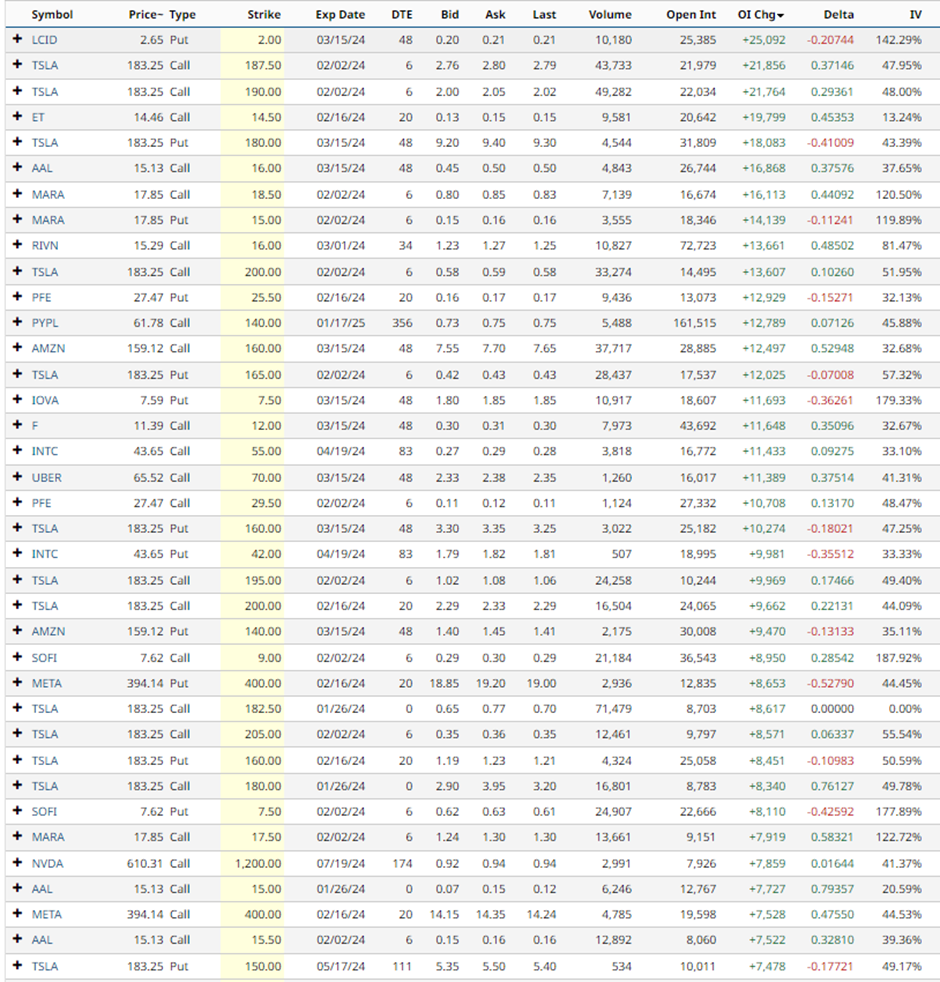Expand the AAL 15.50 Call row

17,939
